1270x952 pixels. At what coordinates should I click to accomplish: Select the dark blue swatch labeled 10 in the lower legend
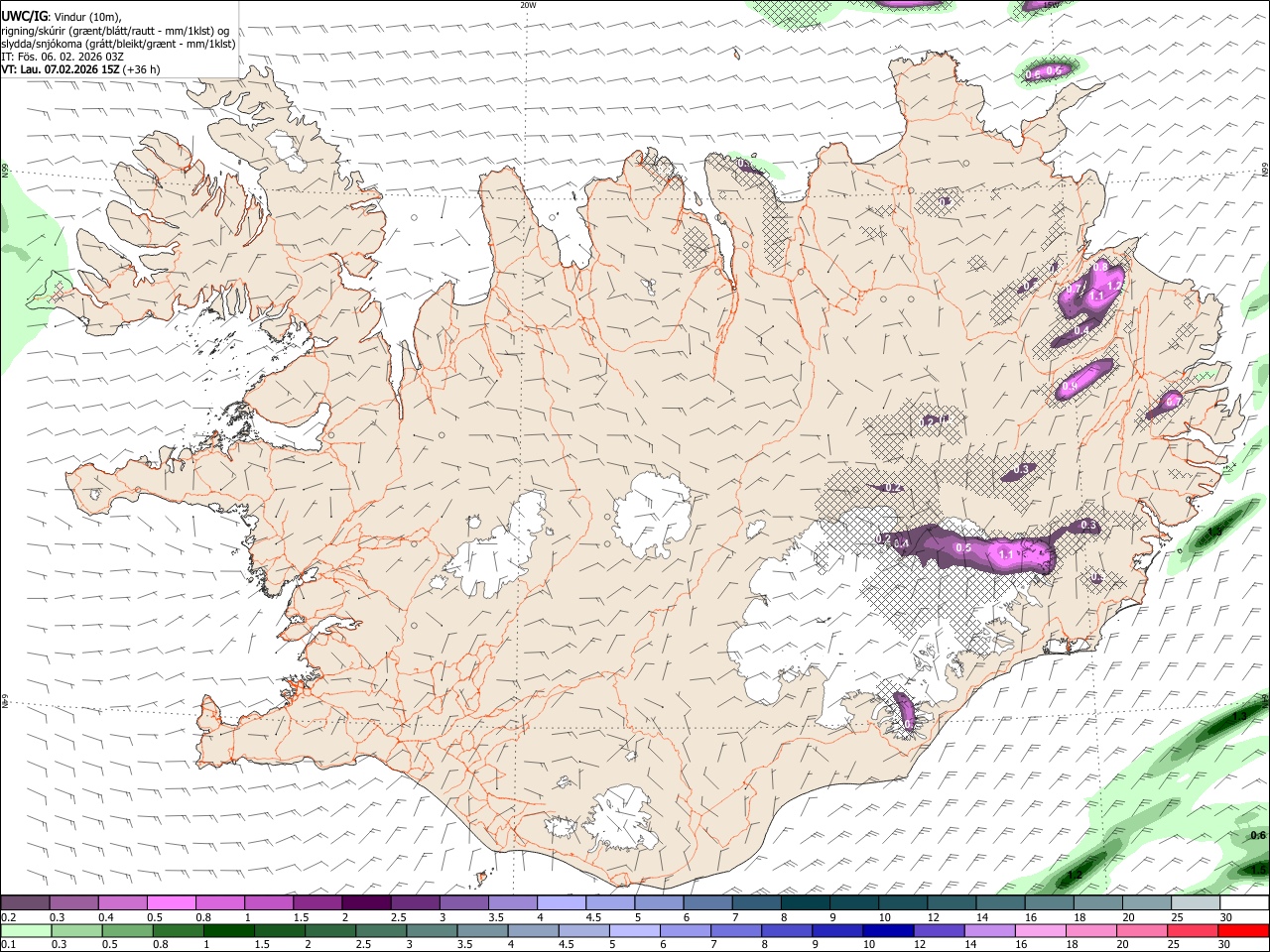coord(889,930)
